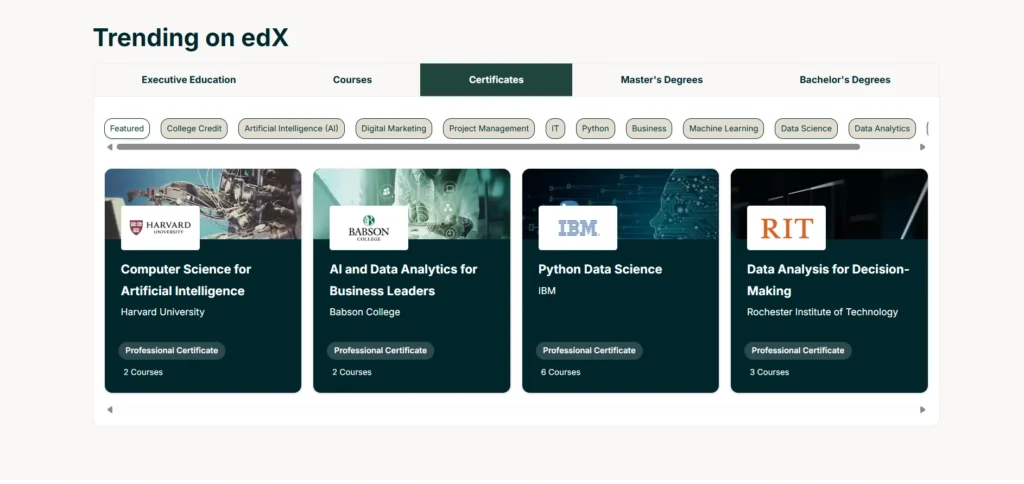The height and width of the screenshot is (484, 1024).
Task: Switch to the Courses tab
Action: click(352, 80)
